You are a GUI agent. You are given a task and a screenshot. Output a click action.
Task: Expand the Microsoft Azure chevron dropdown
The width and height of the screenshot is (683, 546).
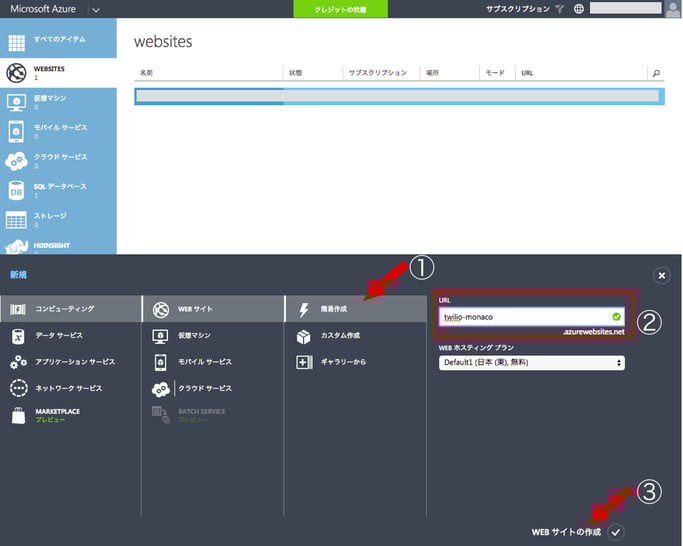[x=96, y=10]
